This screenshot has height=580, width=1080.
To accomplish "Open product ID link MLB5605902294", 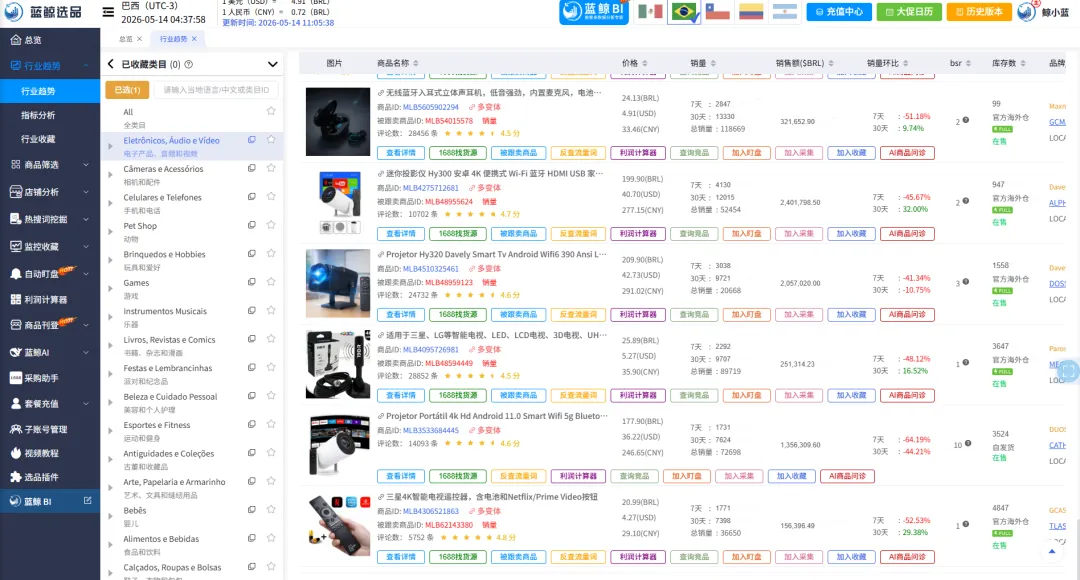I will click(x=430, y=107).
